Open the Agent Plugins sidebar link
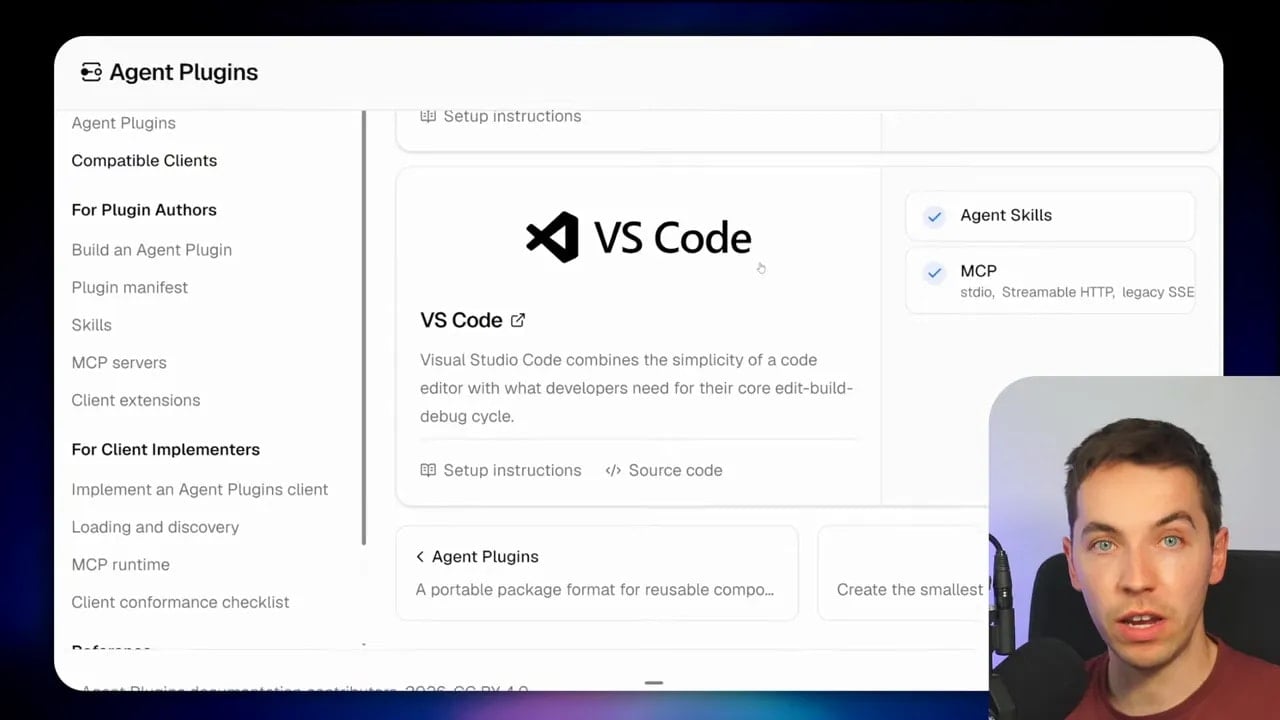The height and width of the screenshot is (720, 1280). (123, 123)
